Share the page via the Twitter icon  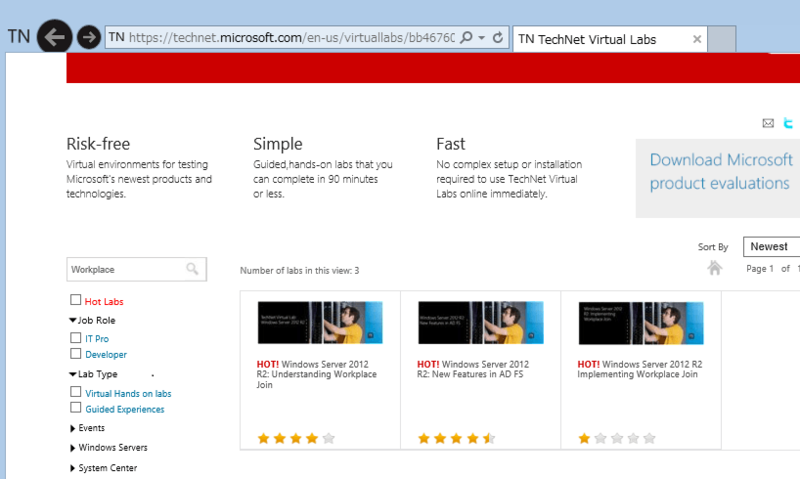pyautogui.click(x=789, y=123)
